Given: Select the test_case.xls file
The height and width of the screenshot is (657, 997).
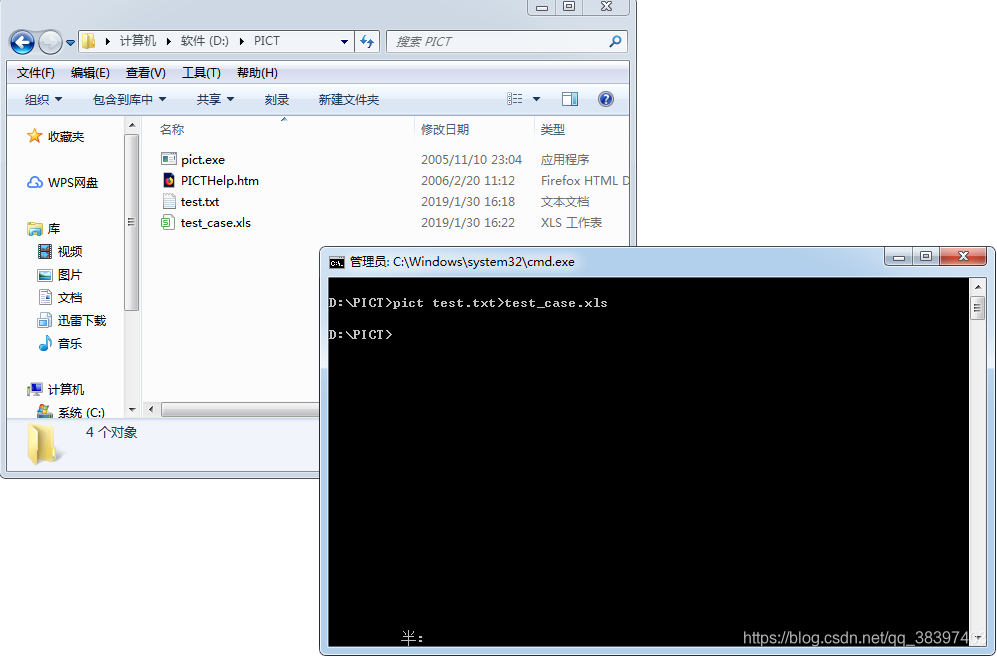Looking at the screenshot, I should (216, 223).
